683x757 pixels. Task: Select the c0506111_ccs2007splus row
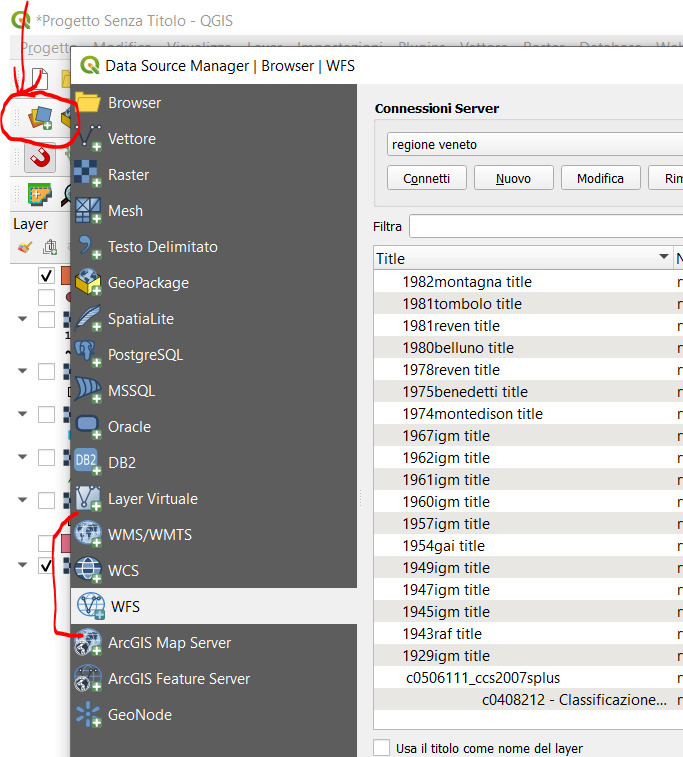coord(528,678)
